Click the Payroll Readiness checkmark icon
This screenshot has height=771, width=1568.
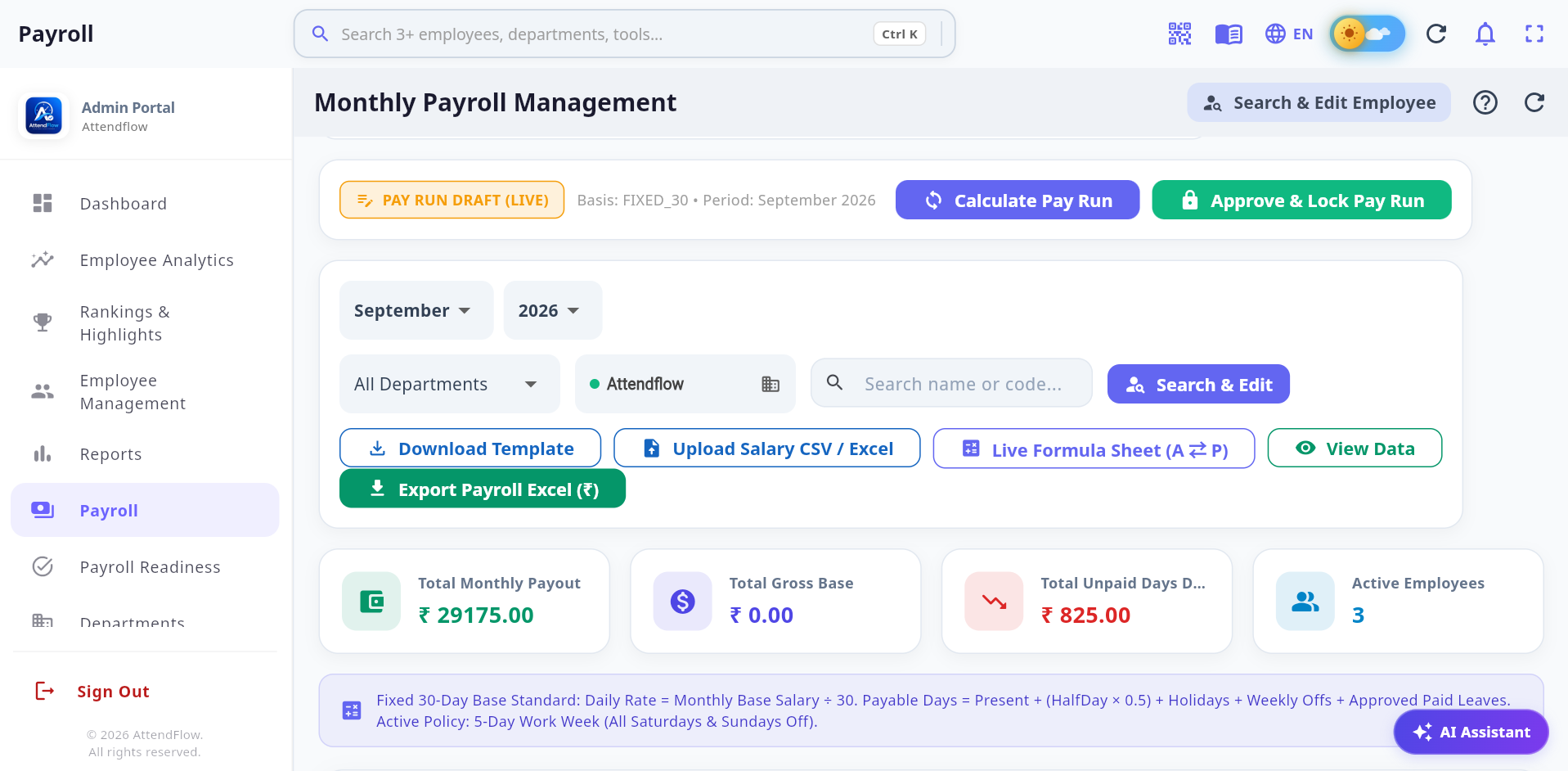coord(43,566)
